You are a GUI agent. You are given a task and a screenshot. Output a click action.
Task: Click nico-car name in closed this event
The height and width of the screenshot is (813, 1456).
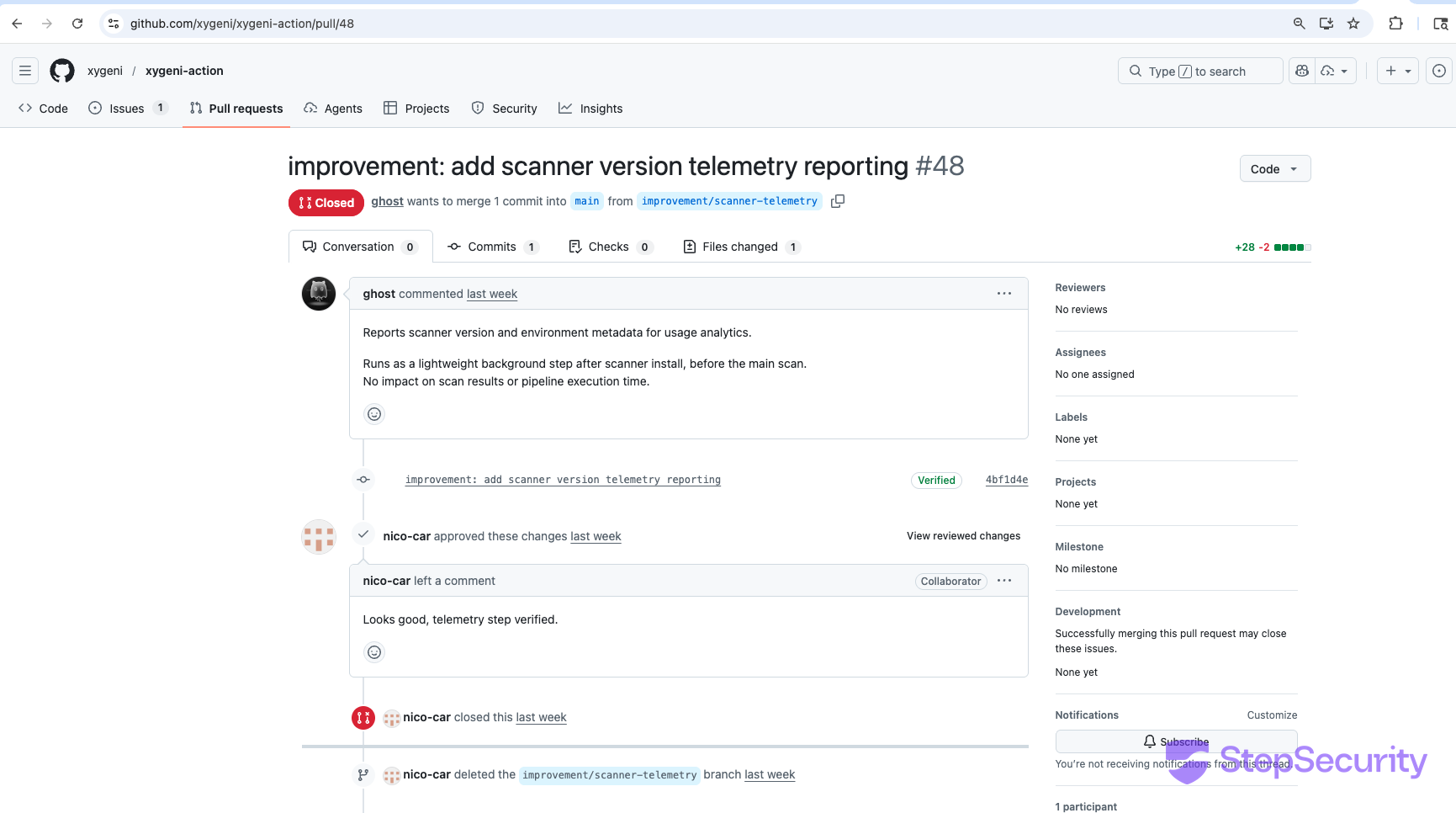tap(426, 718)
